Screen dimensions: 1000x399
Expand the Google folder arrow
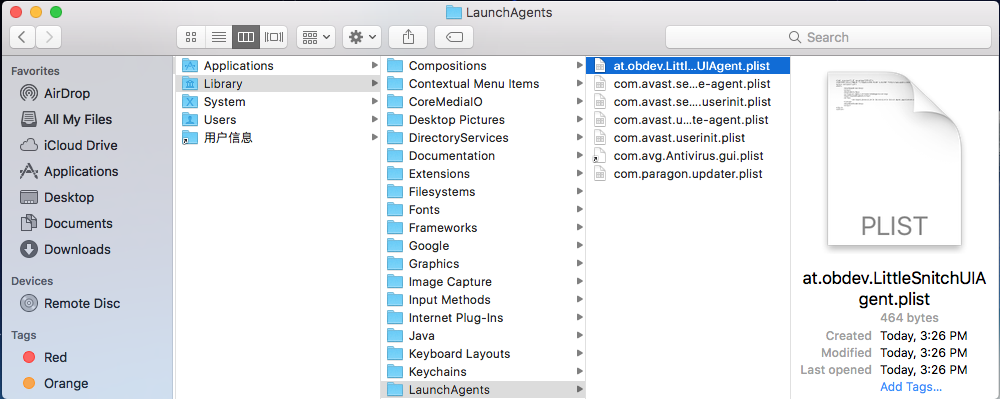click(579, 245)
